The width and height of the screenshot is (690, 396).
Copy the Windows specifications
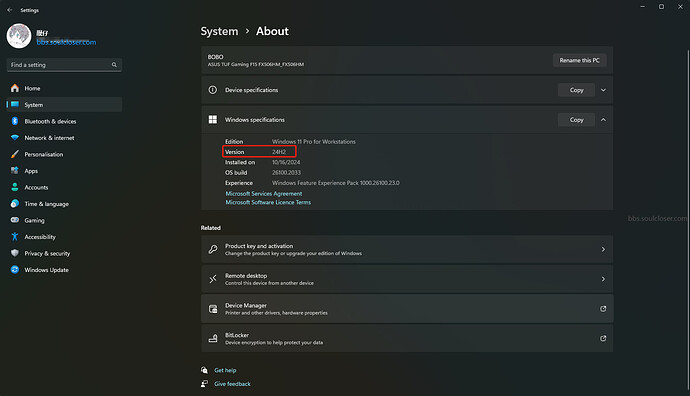[x=576, y=120]
